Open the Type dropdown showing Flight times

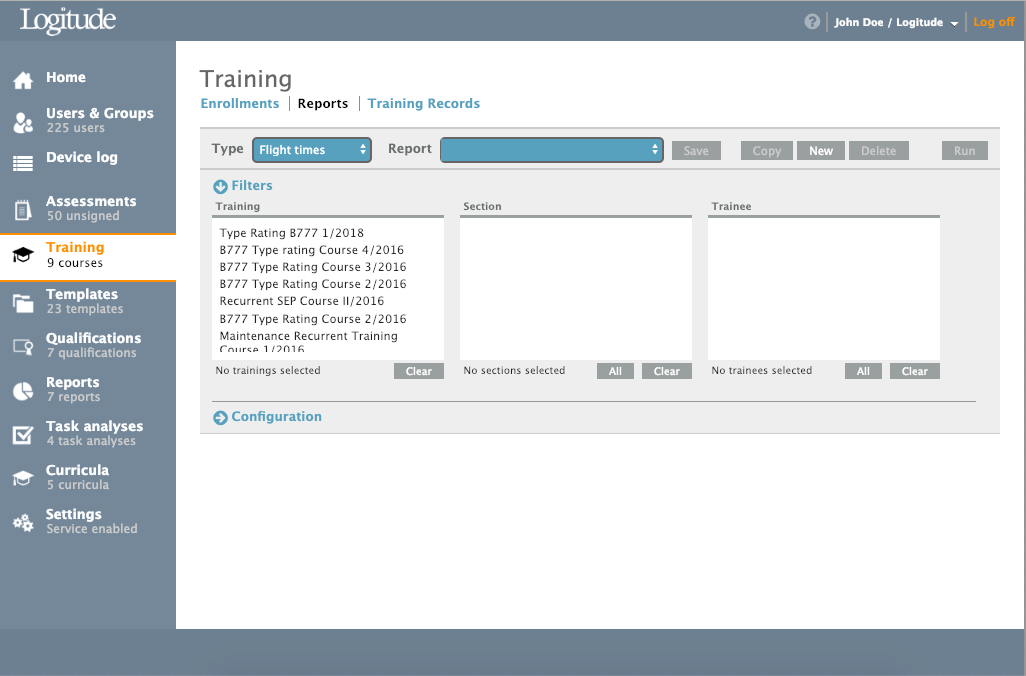tap(311, 150)
